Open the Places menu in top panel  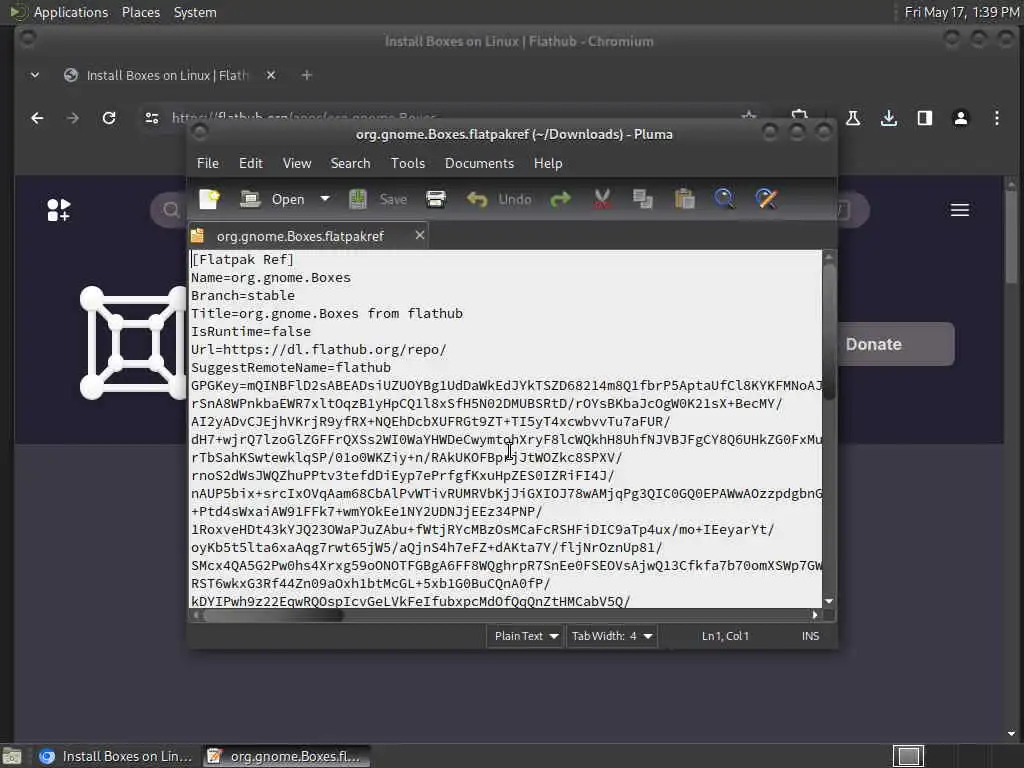[x=140, y=12]
